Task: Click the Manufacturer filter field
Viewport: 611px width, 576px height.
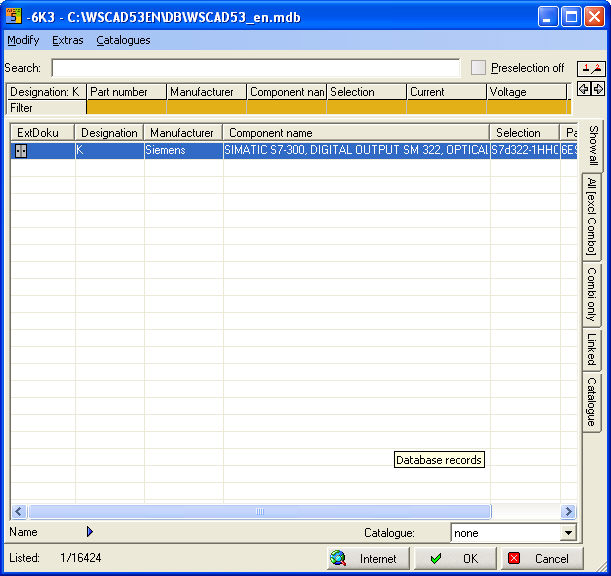Action: tap(207, 107)
